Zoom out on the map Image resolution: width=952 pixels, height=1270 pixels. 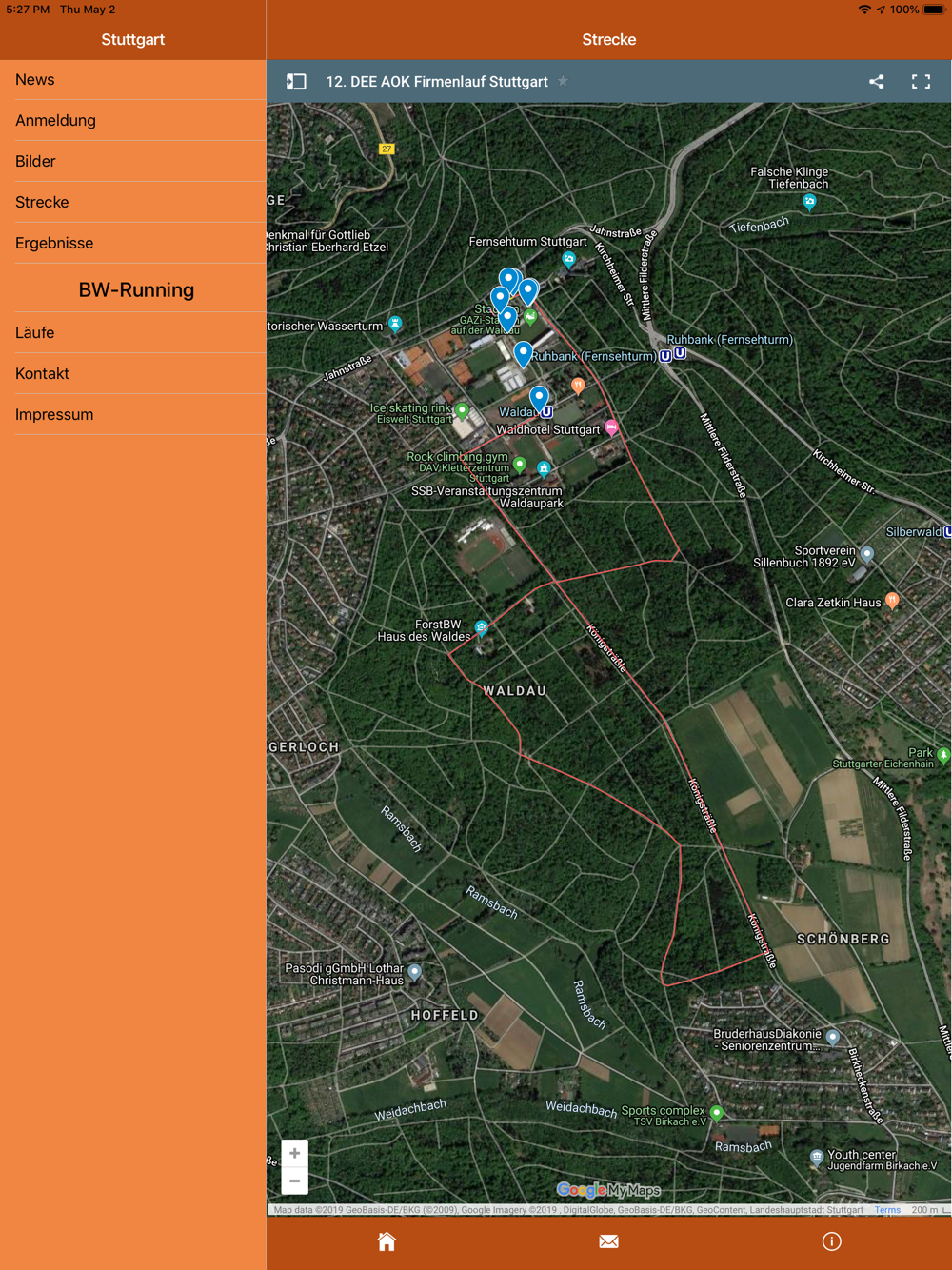(295, 1181)
